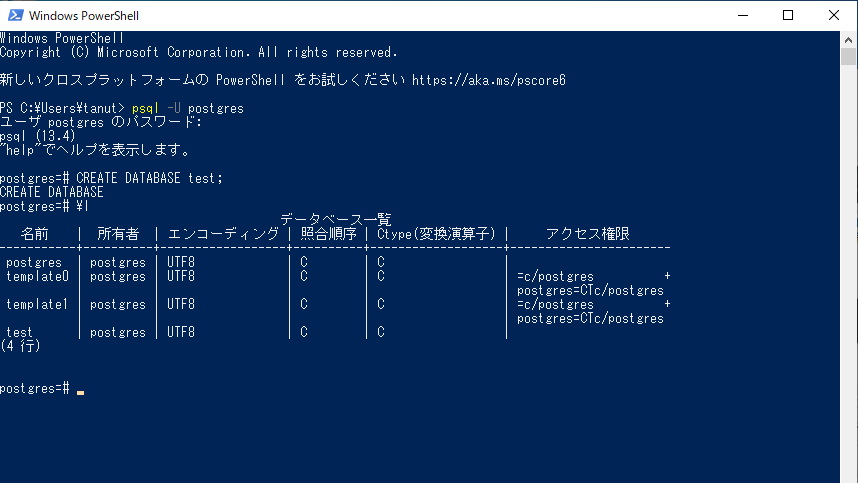The image size is (858, 483).
Task: Click the template1 database name in the list
Action: pos(37,304)
